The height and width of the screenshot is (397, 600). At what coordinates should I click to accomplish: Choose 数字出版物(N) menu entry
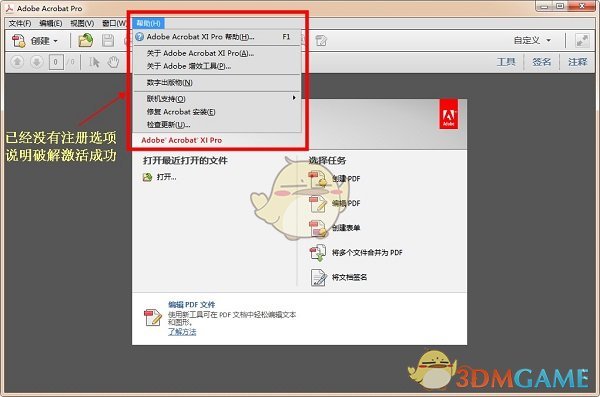click(217, 83)
